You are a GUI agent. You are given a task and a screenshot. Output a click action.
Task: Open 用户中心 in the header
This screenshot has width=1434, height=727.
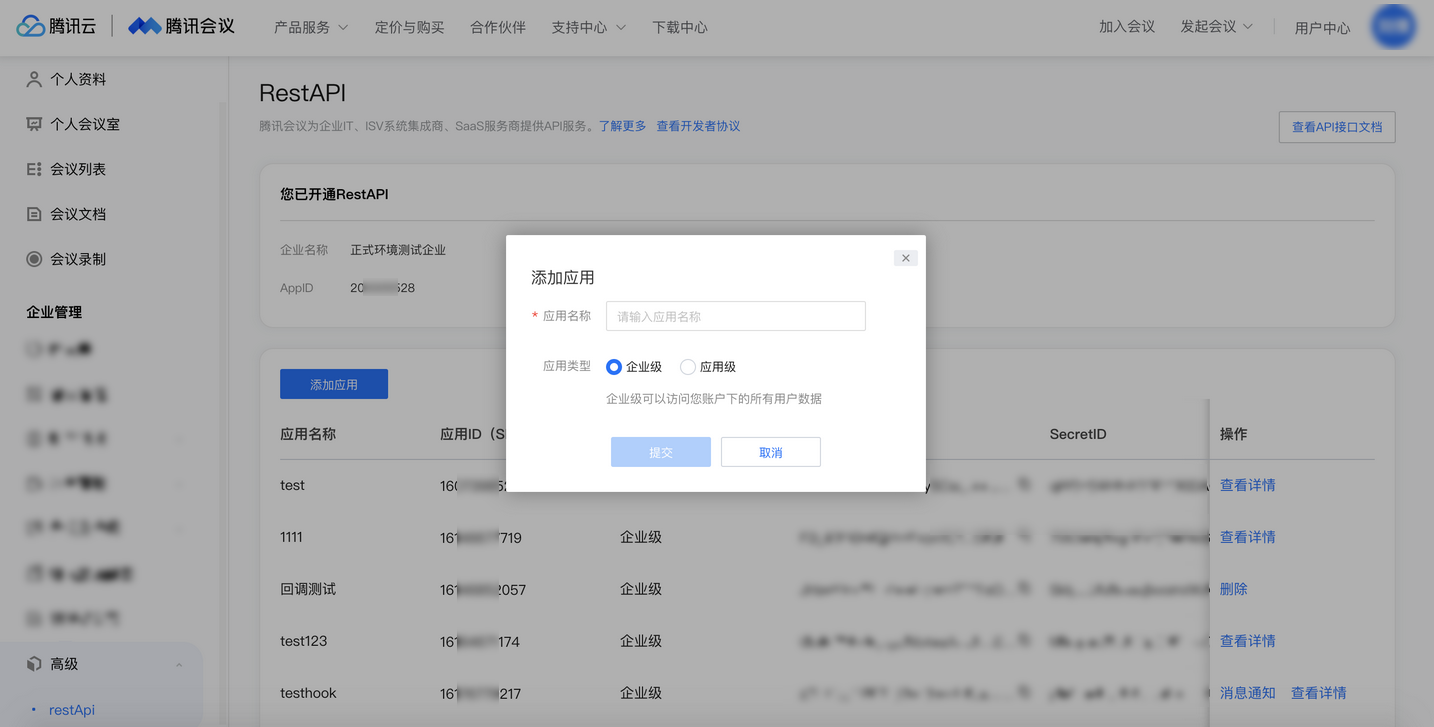pos(1322,28)
